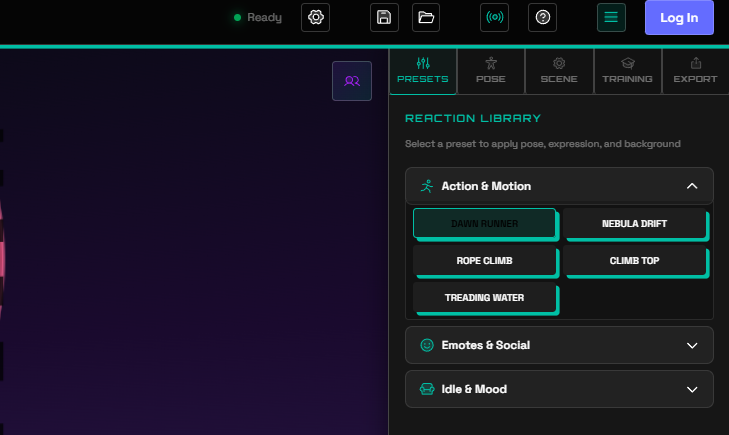Click the Ready status indicator
Viewport: 729px width, 435px height.
click(x=258, y=18)
